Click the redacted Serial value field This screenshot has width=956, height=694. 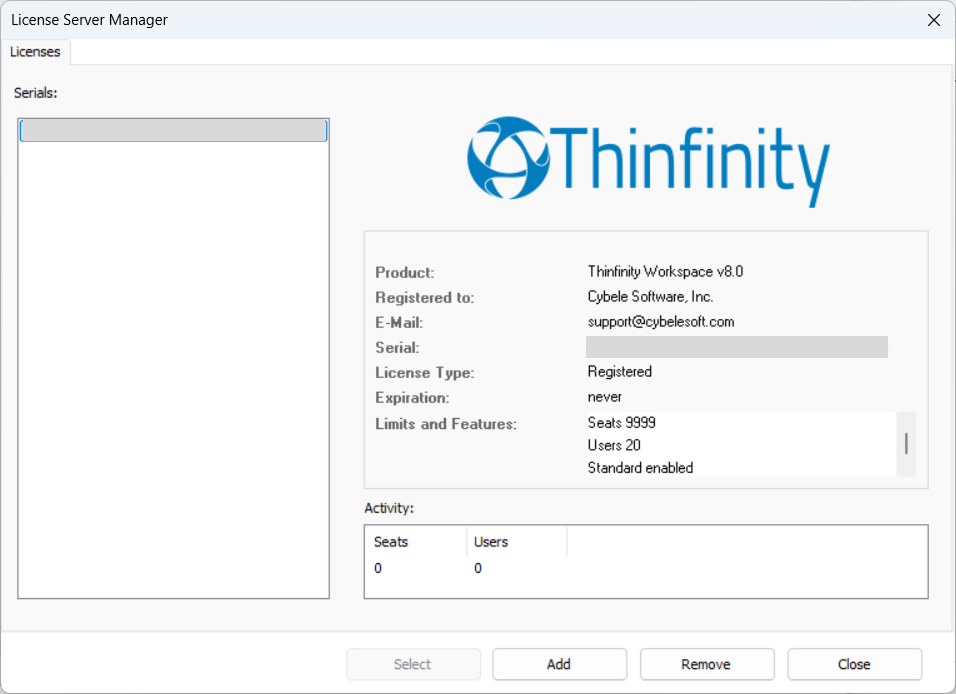(737, 347)
